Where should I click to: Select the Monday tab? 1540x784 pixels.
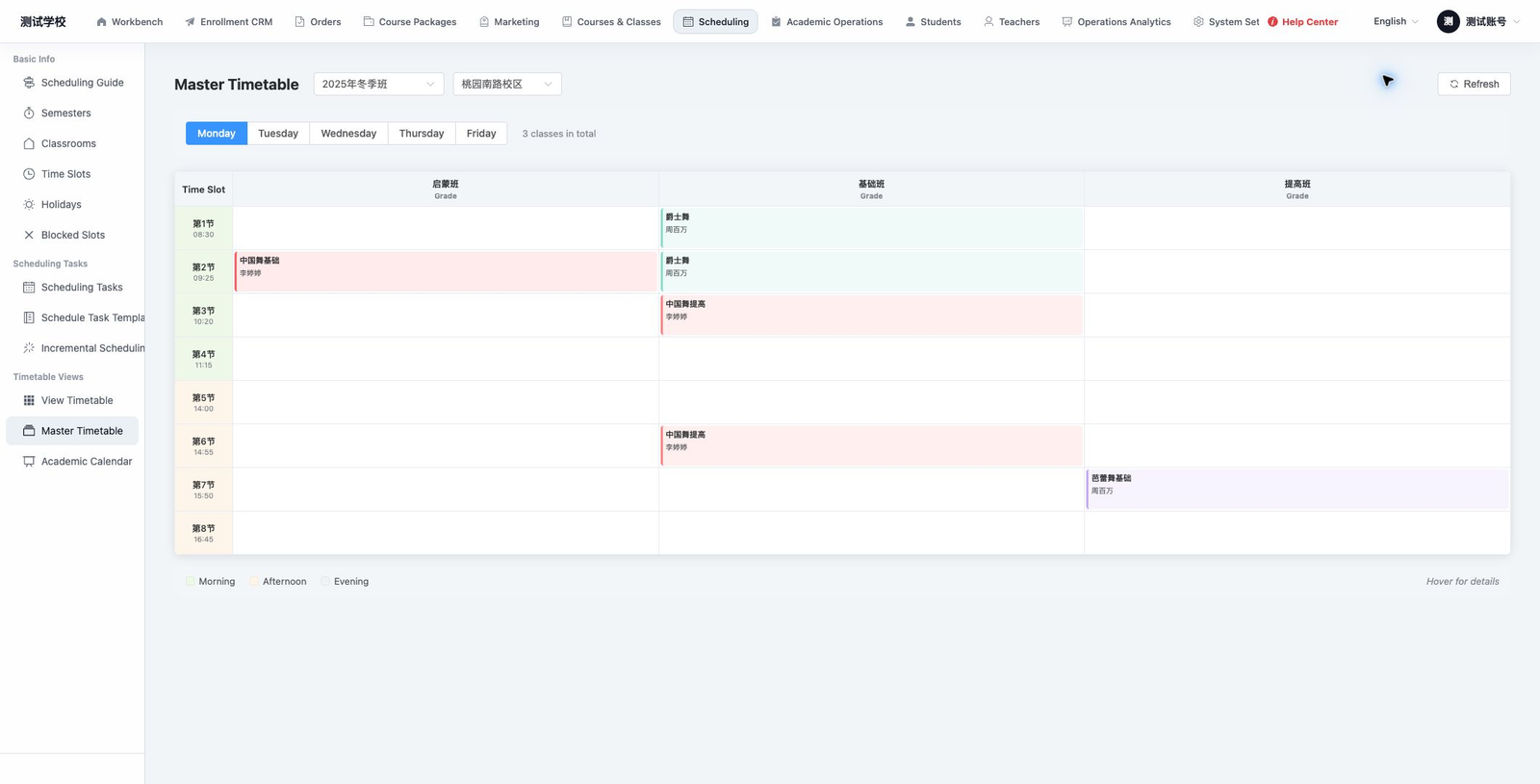(217, 134)
